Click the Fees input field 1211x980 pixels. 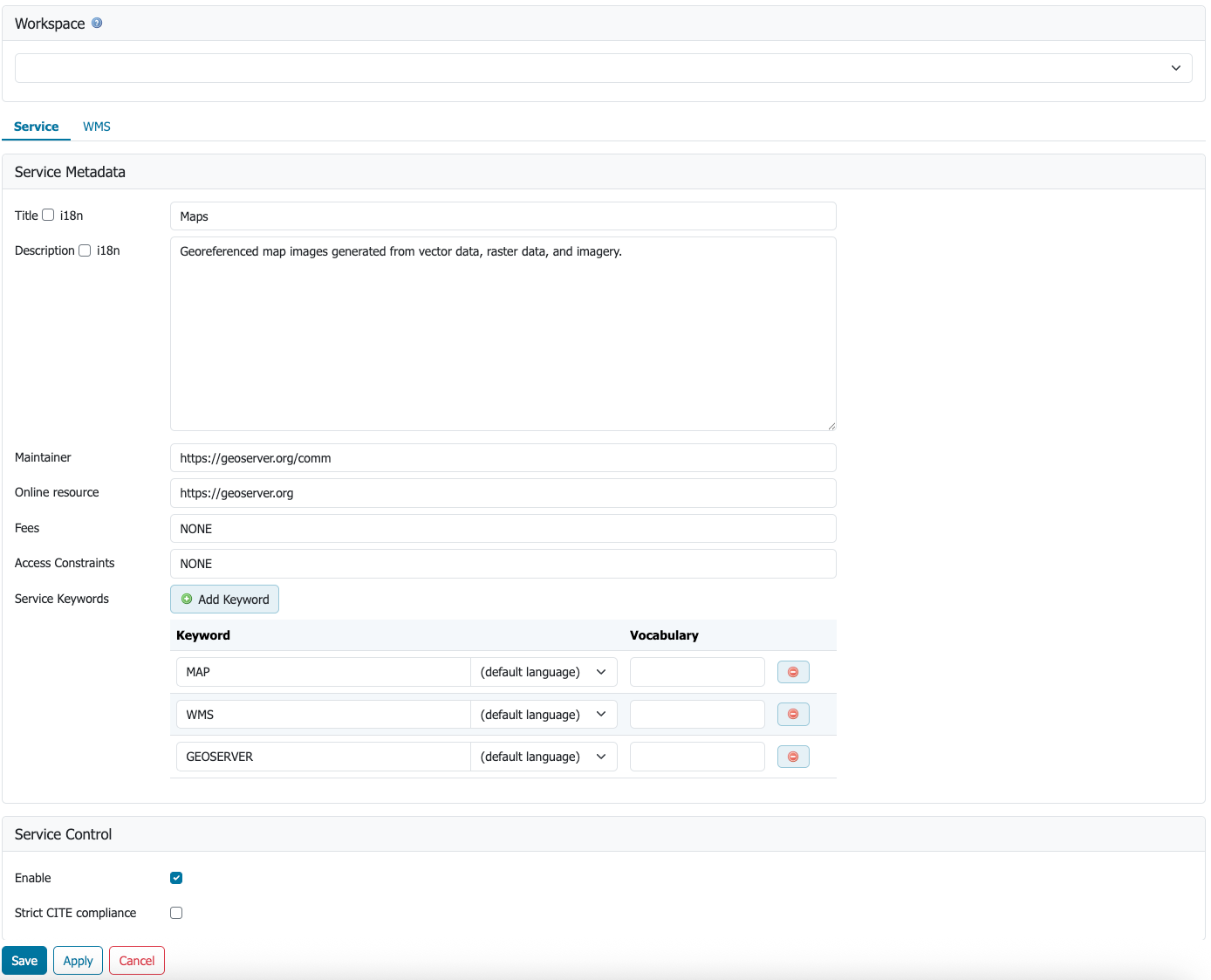[503, 529]
